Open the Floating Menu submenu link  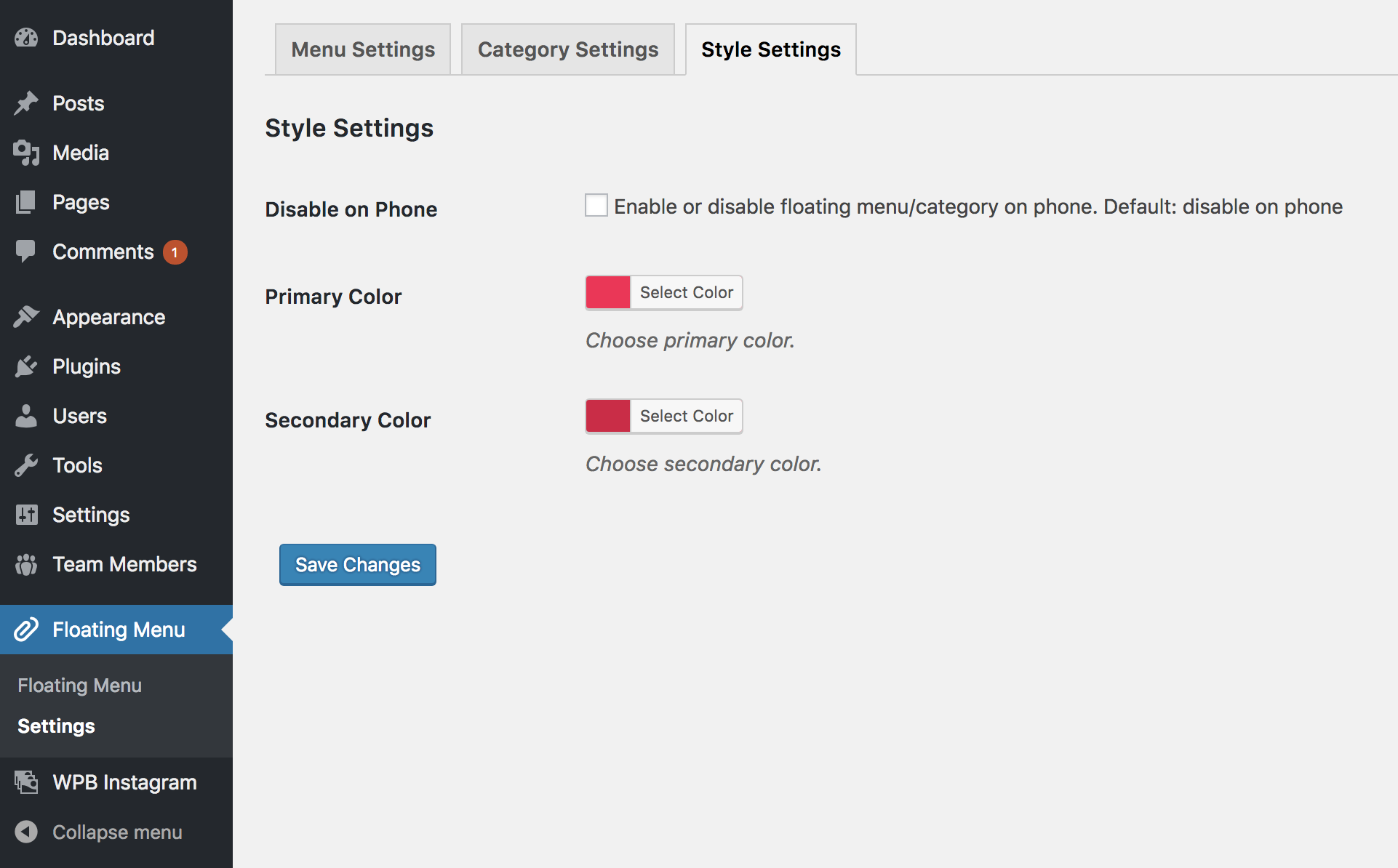point(80,686)
